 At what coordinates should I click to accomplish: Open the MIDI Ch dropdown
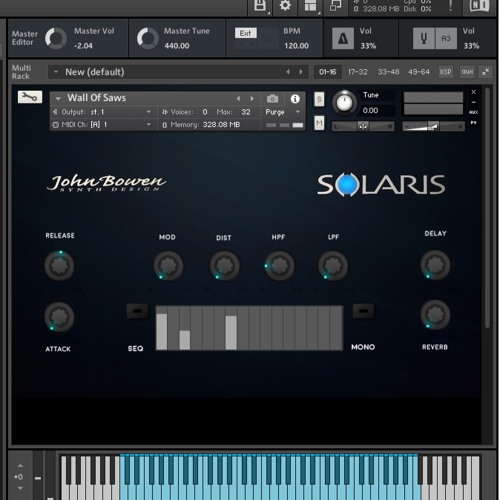point(102,124)
